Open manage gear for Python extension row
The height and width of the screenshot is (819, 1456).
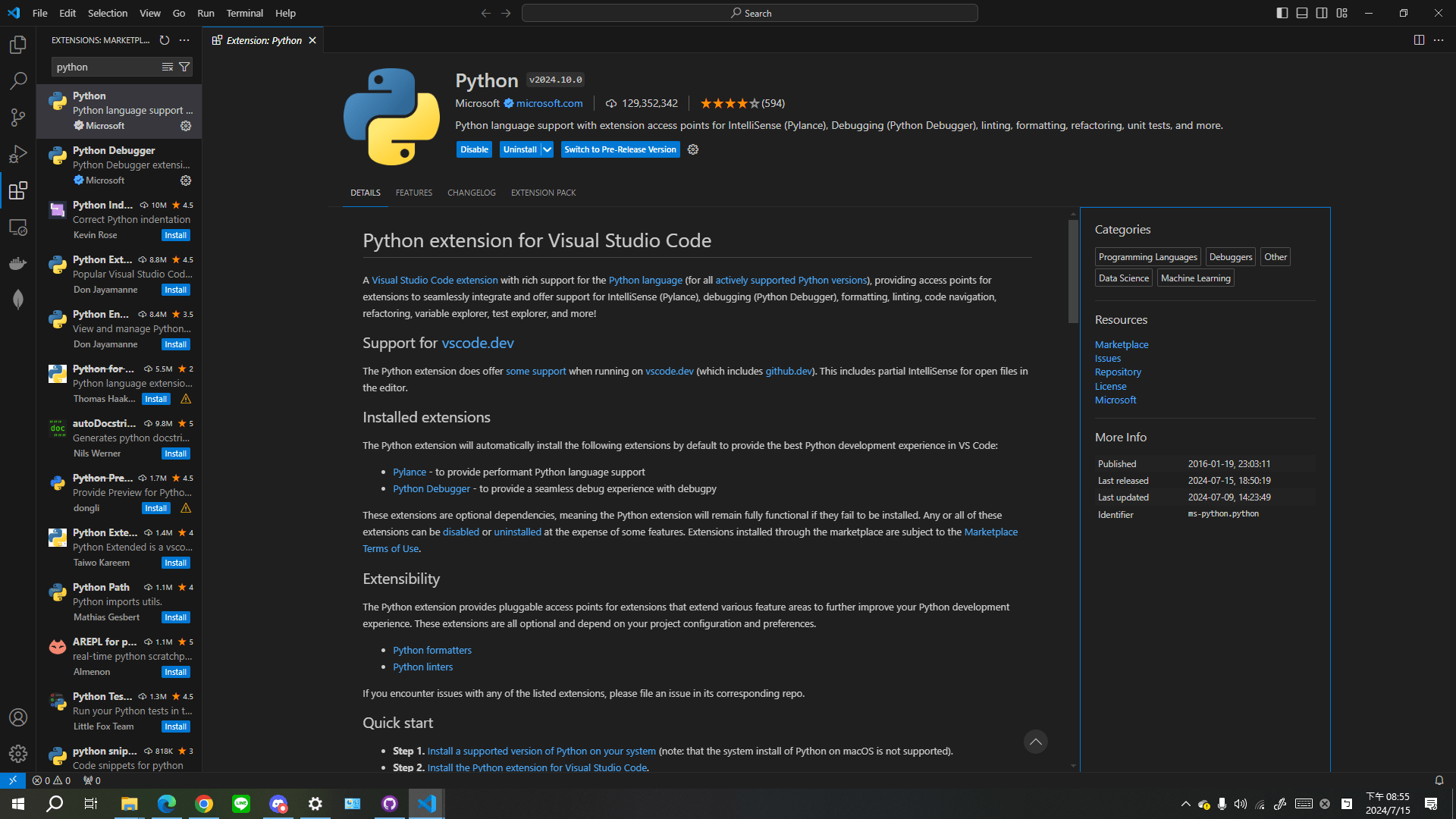pyautogui.click(x=186, y=126)
